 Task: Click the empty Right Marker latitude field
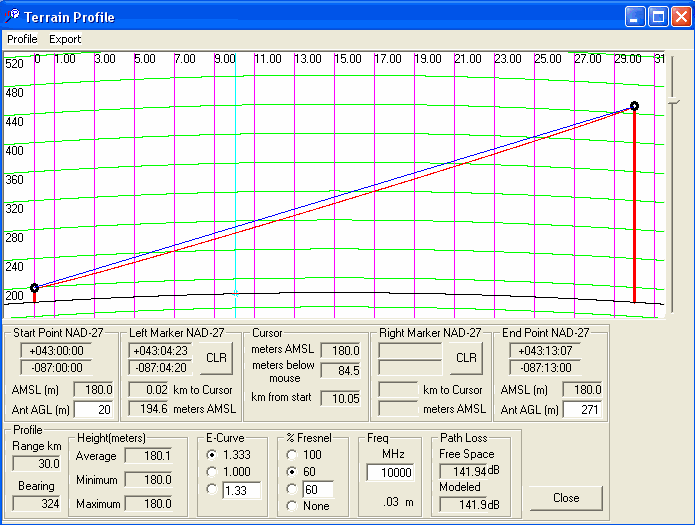click(410, 351)
